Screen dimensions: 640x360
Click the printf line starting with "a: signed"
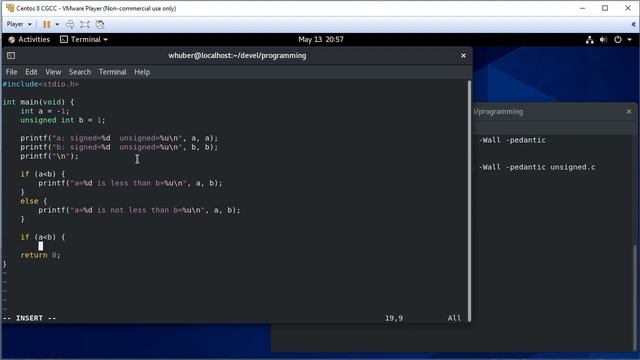[119, 138]
